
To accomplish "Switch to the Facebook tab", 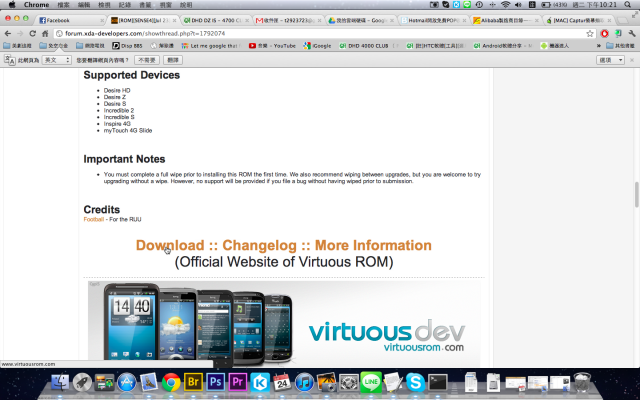I will tap(70, 20).
